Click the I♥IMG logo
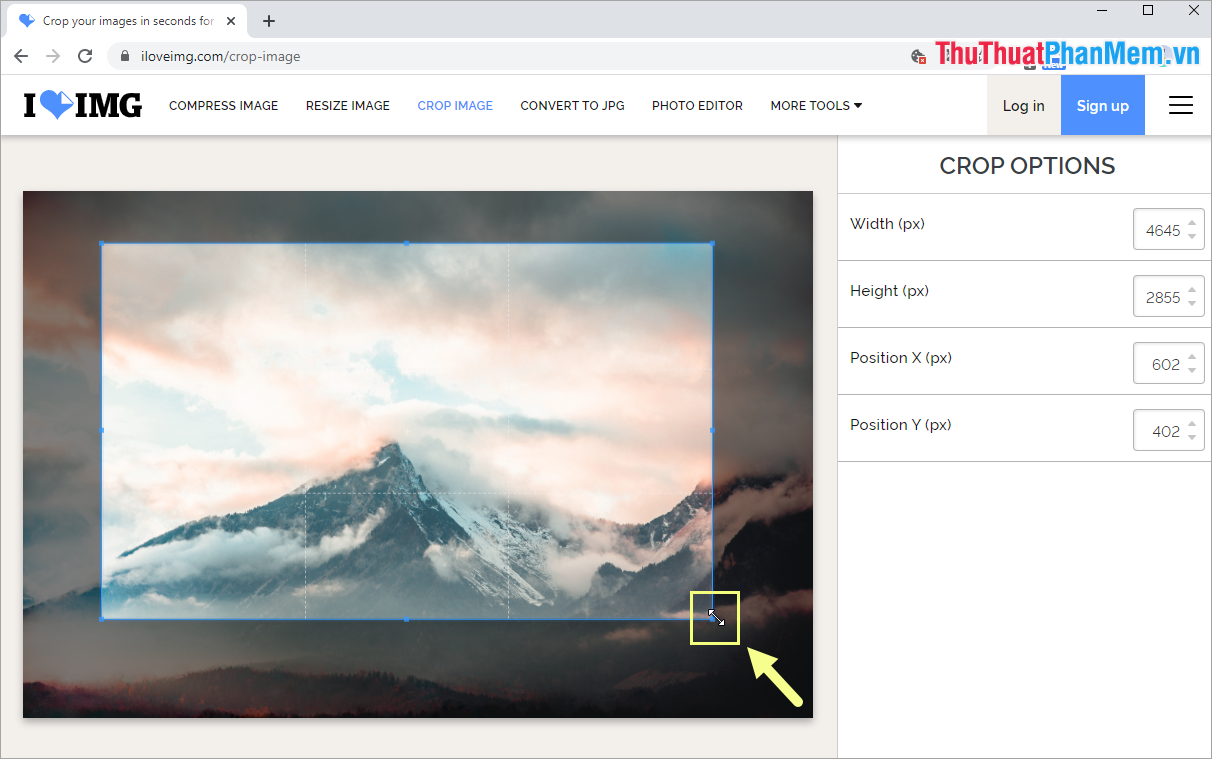 pos(82,104)
